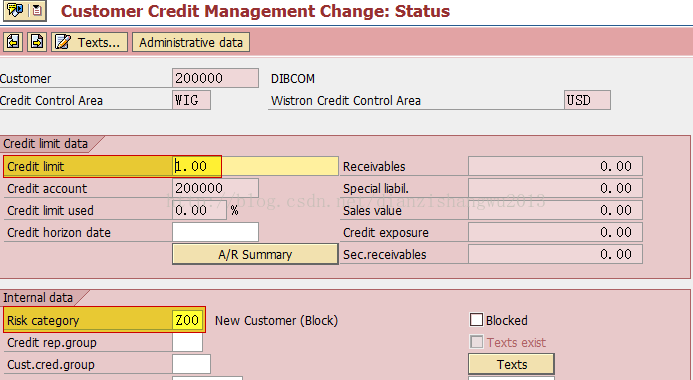Viewport: 693px width, 380px height.
Task: Click the Risk category field Z00
Action: click(188, 320)
